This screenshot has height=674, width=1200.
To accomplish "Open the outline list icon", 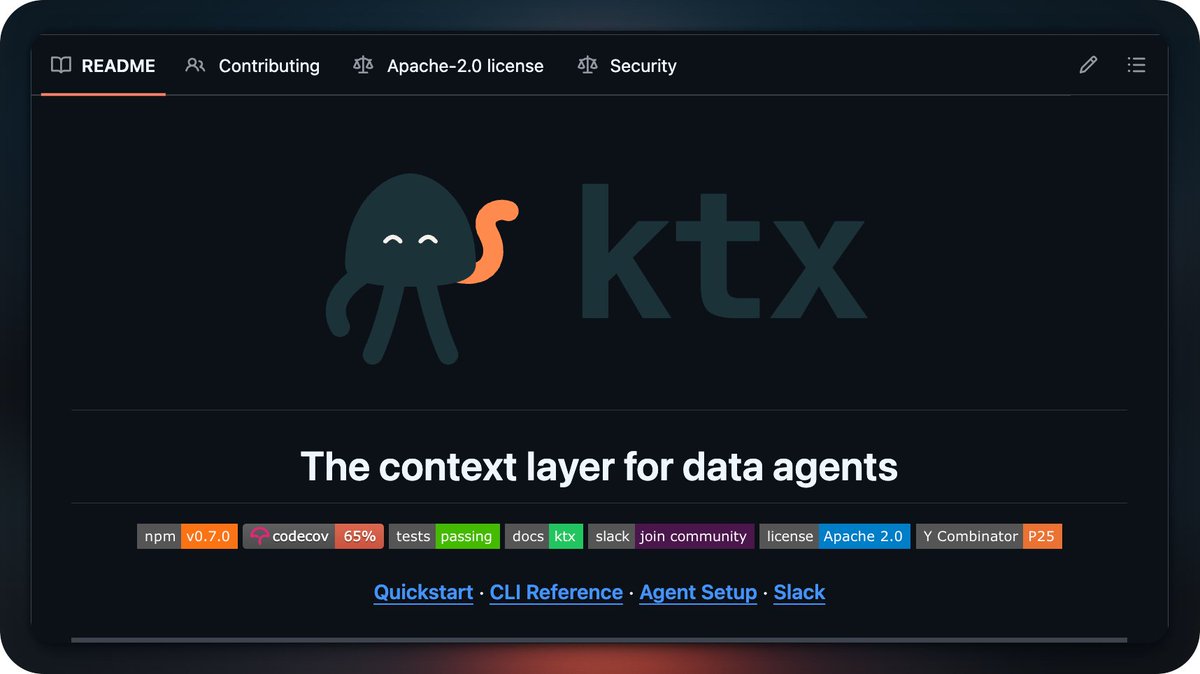I will 1136,65.
